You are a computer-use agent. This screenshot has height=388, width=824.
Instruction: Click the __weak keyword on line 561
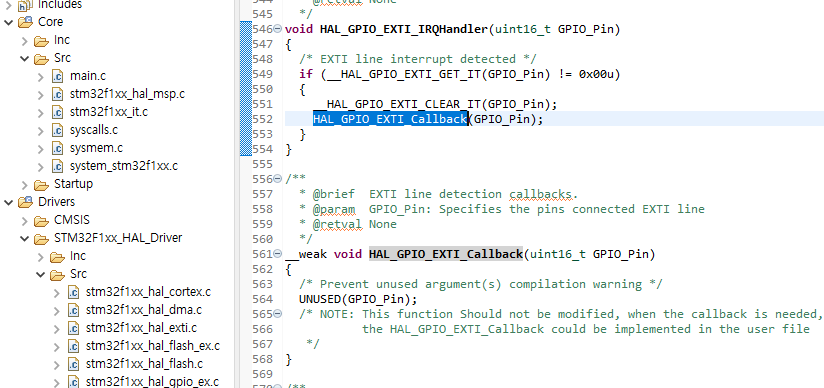pos(306,254)
